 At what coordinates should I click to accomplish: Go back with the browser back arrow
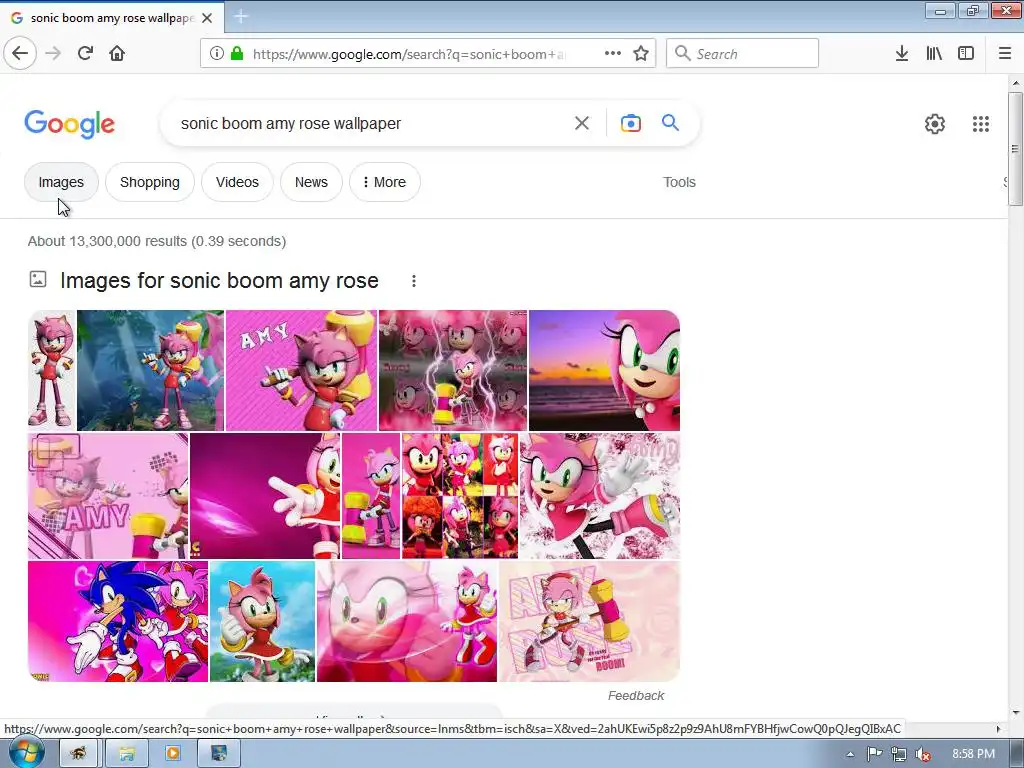[20, 54]
